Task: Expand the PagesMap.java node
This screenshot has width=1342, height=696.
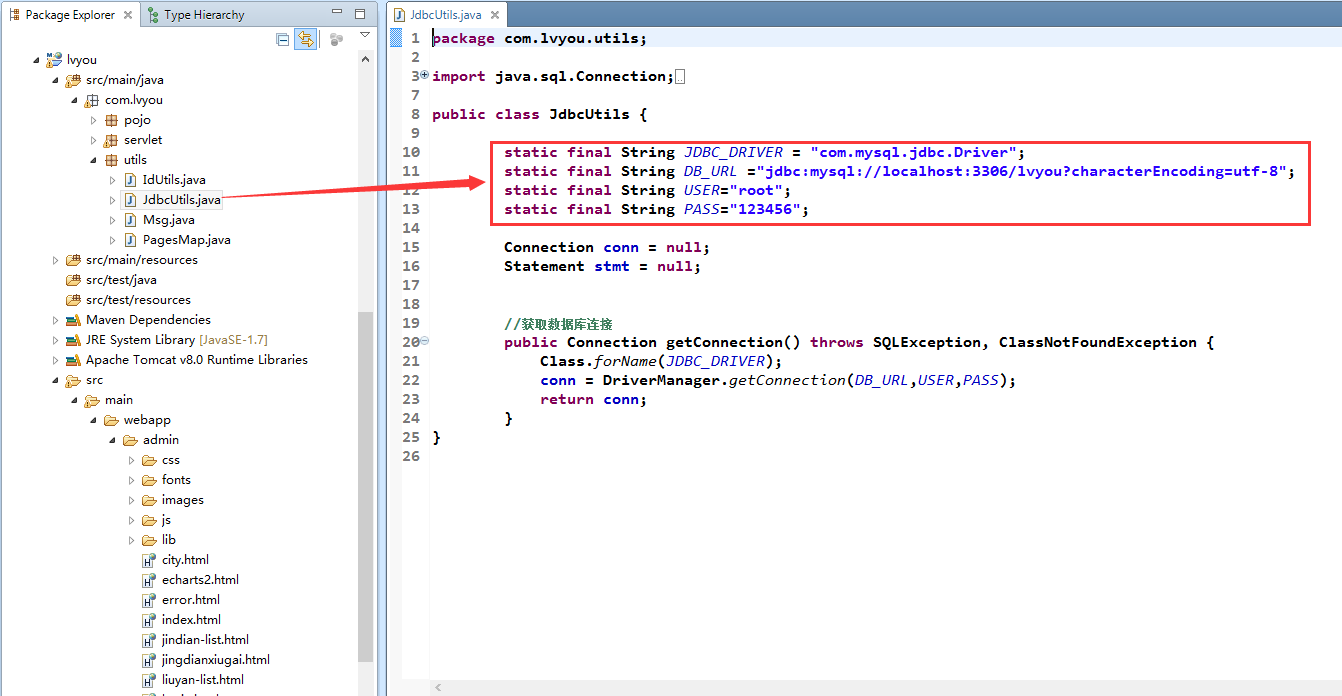Action: [113, 240]
